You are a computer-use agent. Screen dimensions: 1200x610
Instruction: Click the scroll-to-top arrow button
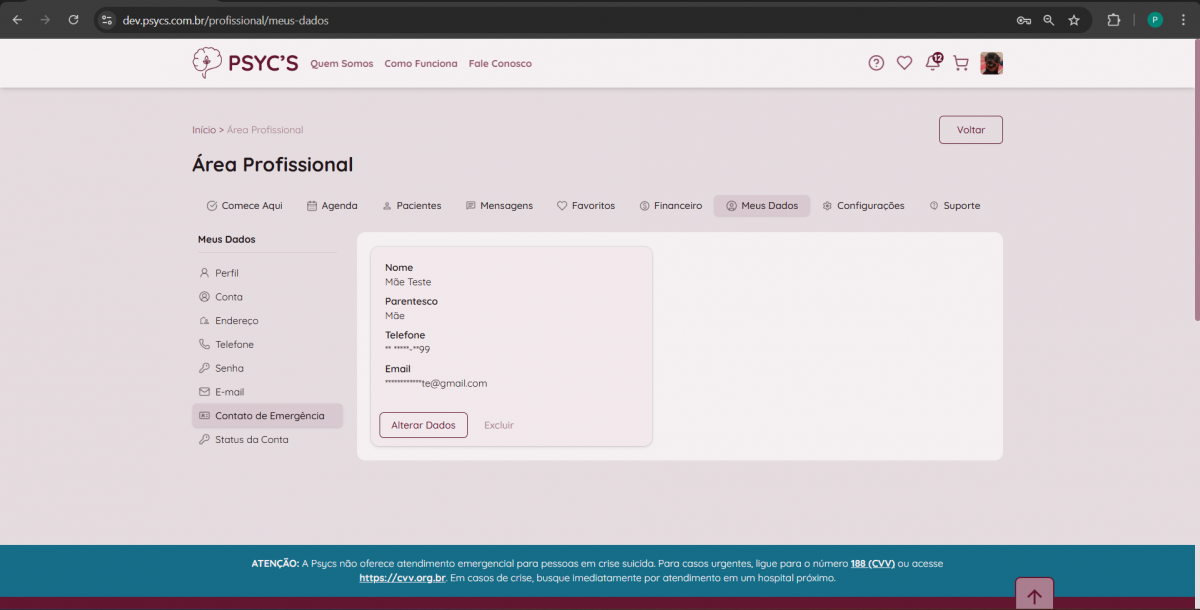[x=1034, y=596]
